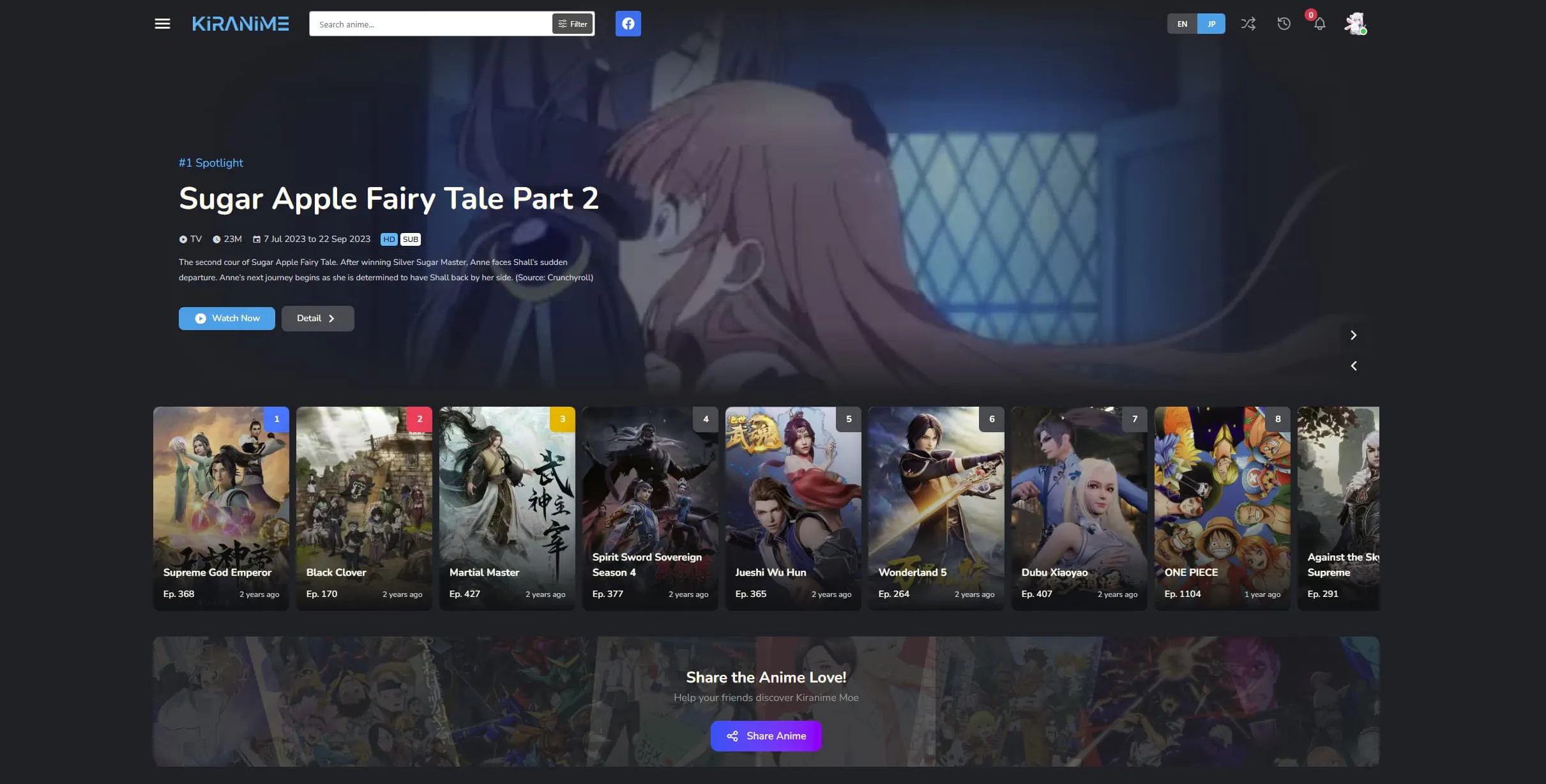Open the search Filter options

pyautogui.click(x=572, y=24)
